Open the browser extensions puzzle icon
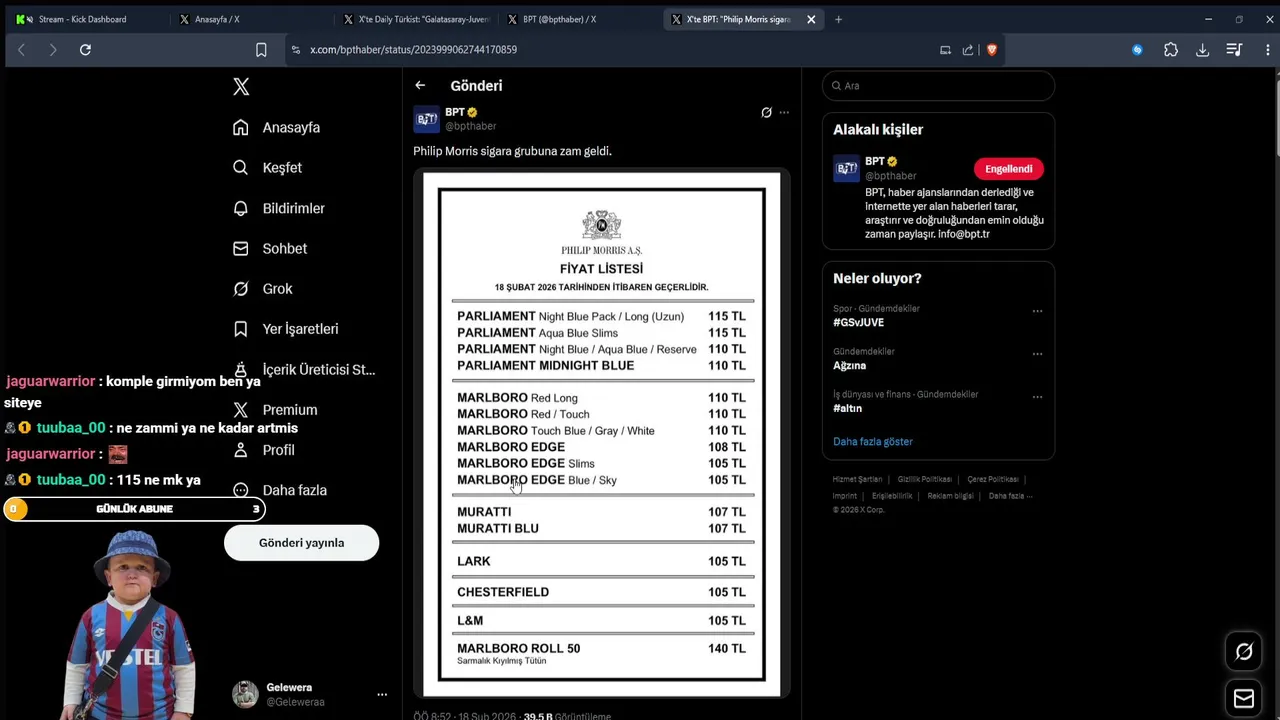Viewport: 1280px width, 720px height. (x=1171, y=50)
